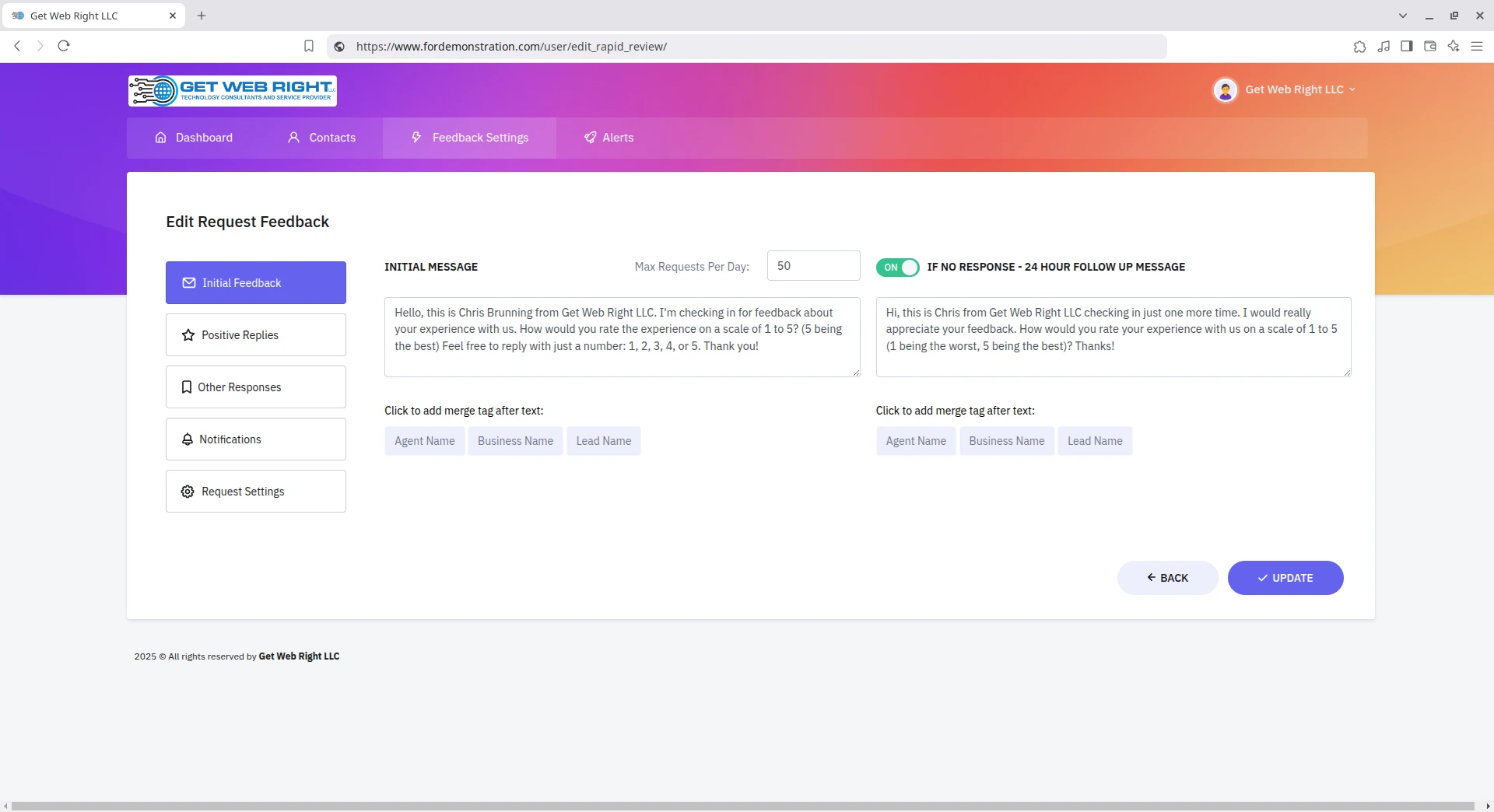The height and width of the screenshot is (812, 1494).
Task: Toggle off the 24 hour follow up switch
Action: pyautogui.click(x=897, y=267)
